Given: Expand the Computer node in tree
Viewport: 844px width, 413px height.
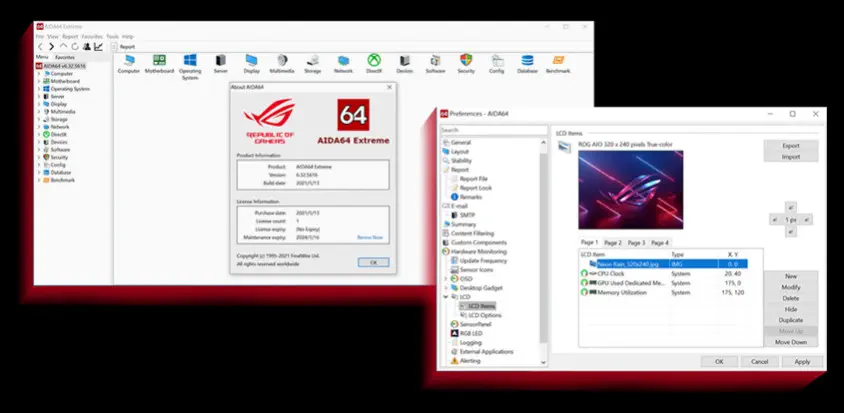Looking at the screenshot, I should [x=39, y=73].
